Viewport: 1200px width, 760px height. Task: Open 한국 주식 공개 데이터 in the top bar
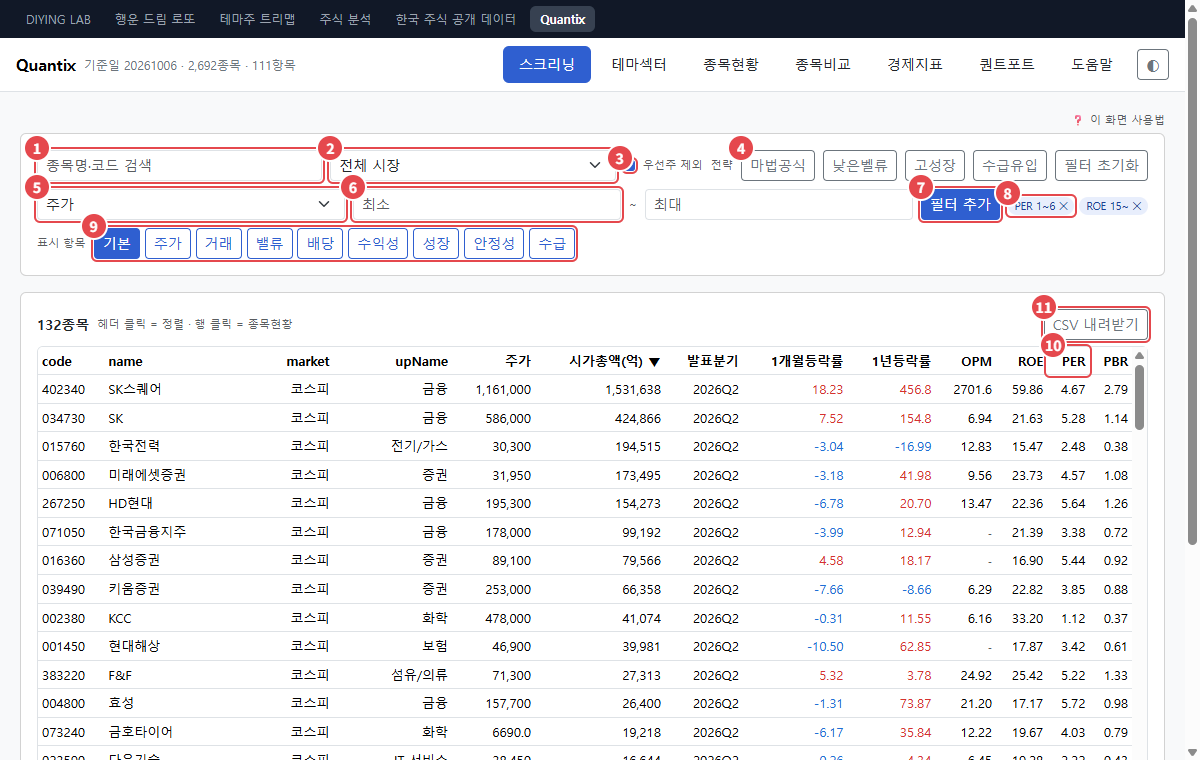[456, 19]
